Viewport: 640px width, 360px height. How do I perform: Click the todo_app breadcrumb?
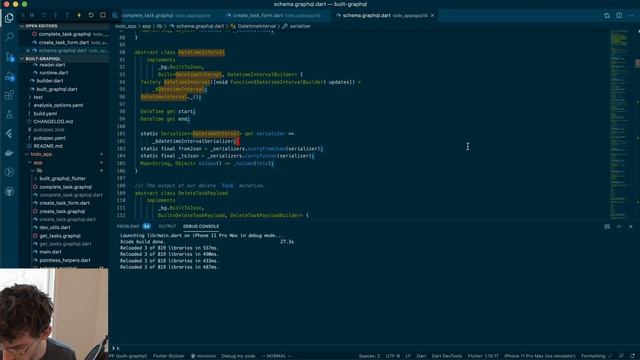point(125,26)
